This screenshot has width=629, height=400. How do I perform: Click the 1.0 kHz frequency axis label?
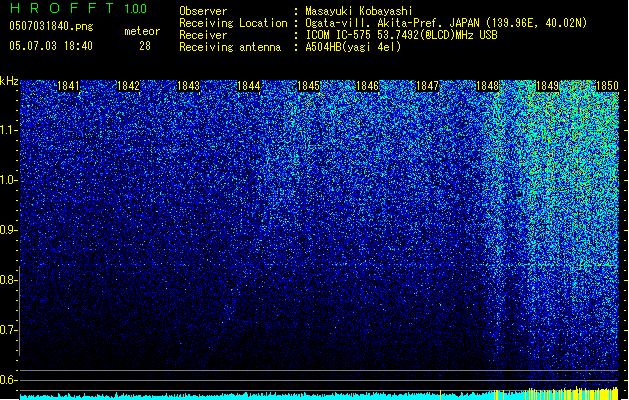click(x=9, y=180)
